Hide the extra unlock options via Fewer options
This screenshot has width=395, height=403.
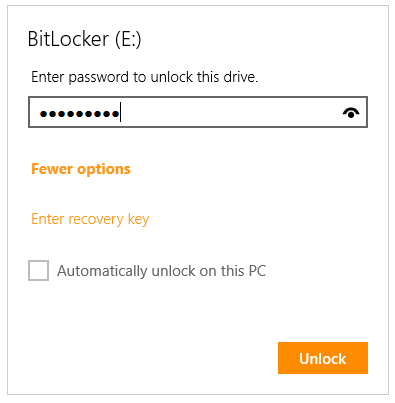81,169
